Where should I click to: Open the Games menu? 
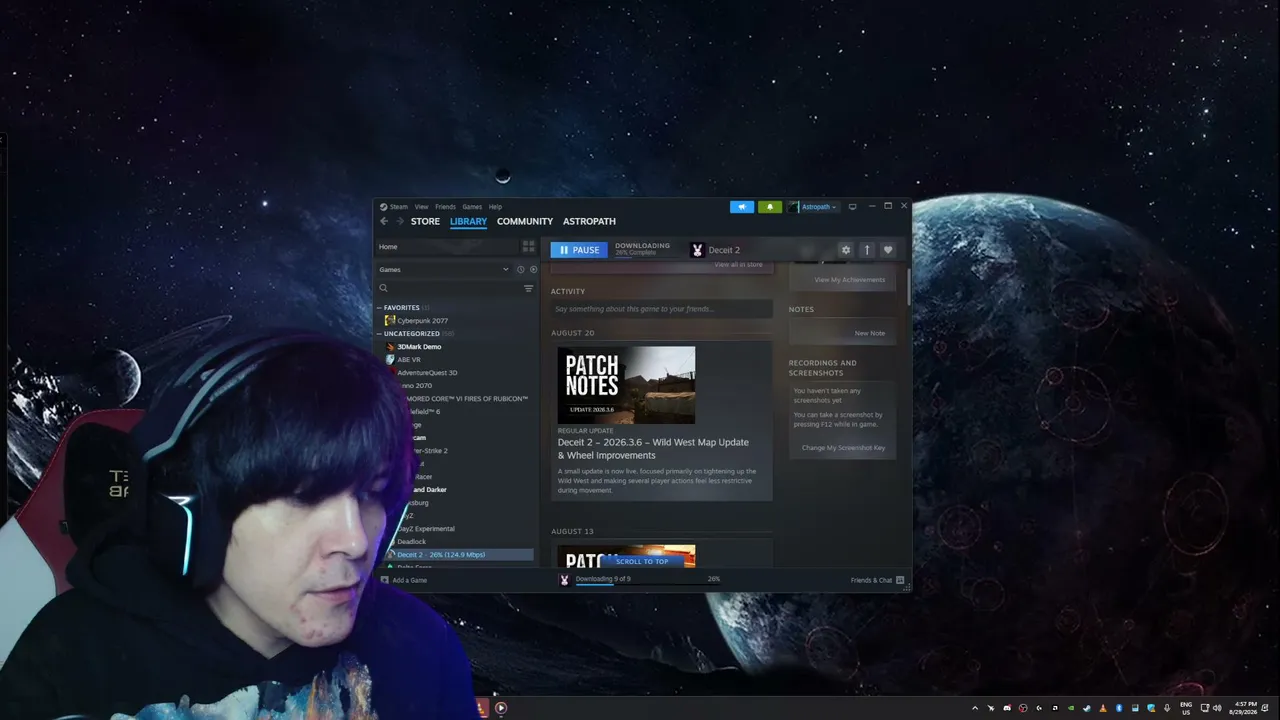click(472, 207)
